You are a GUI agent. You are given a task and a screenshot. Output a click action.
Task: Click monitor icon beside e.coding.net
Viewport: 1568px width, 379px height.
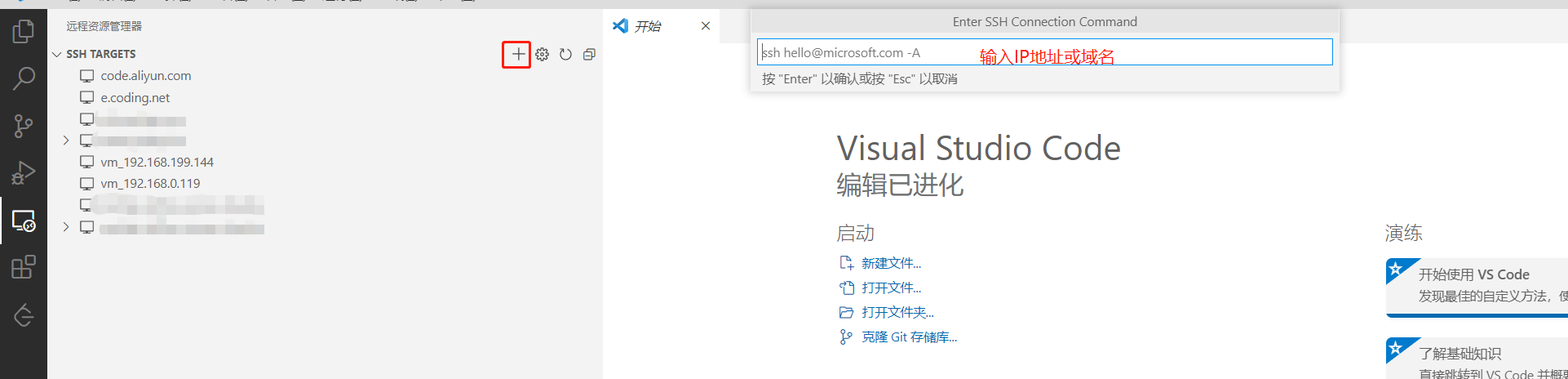point(86,97)
